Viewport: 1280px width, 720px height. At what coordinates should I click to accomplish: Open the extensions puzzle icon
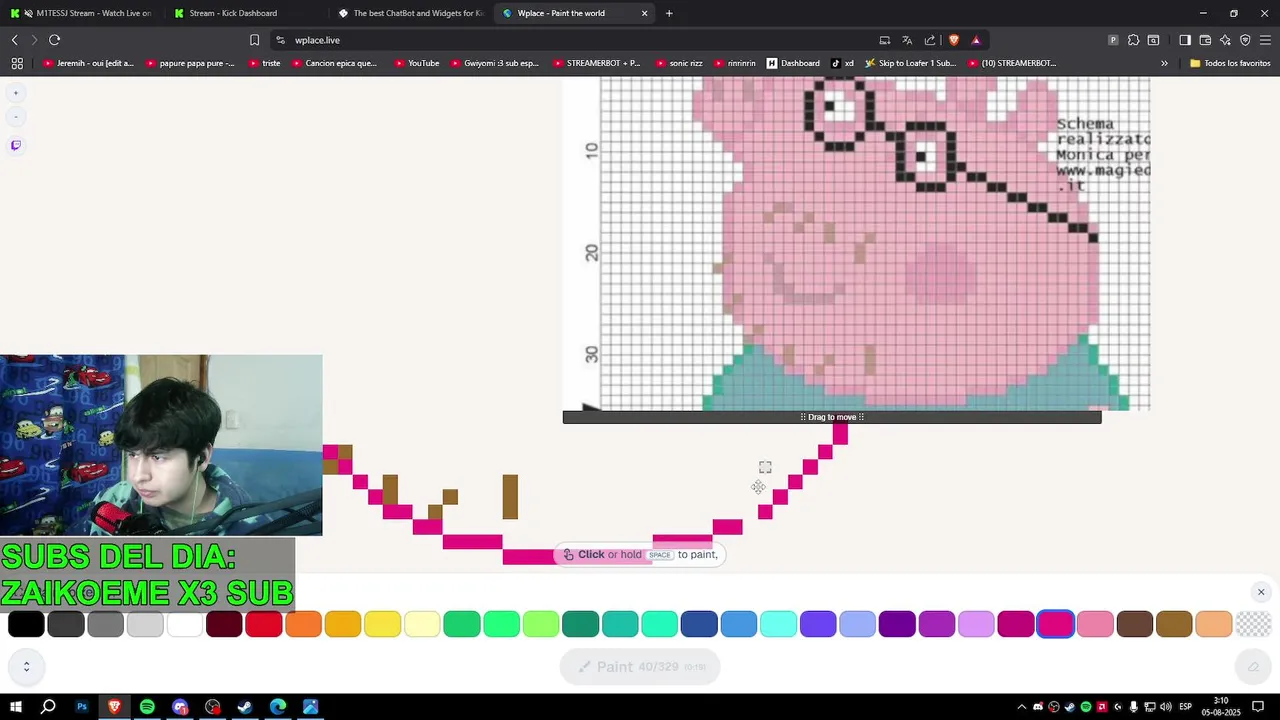(x=1133, y=40)
